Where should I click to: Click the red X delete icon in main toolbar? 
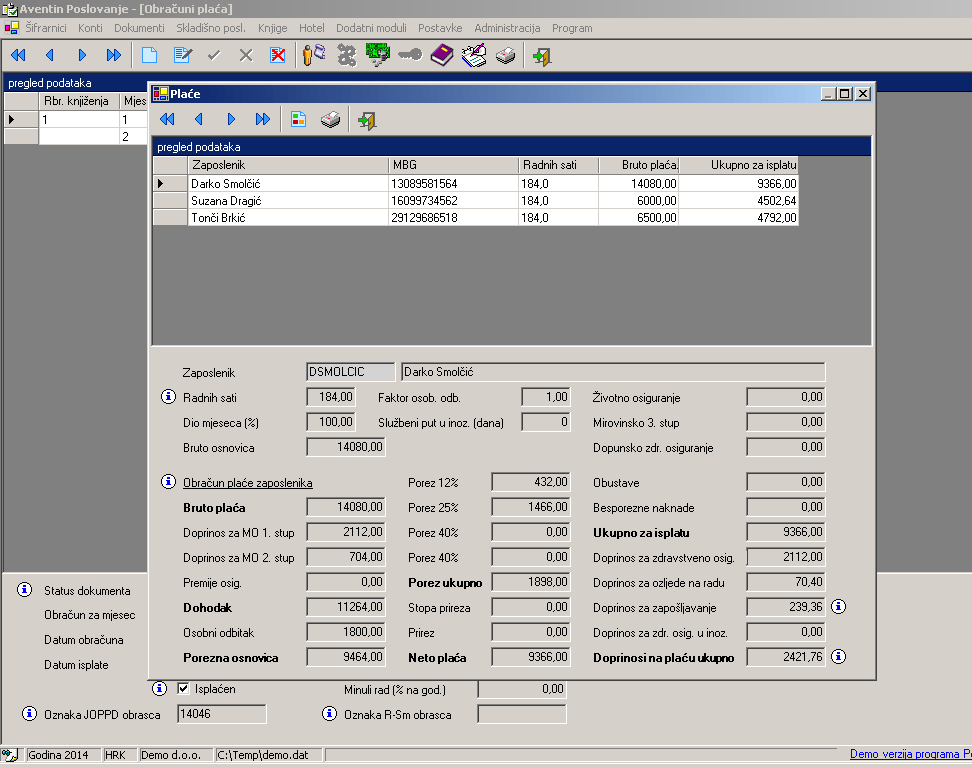click(278, 56)
